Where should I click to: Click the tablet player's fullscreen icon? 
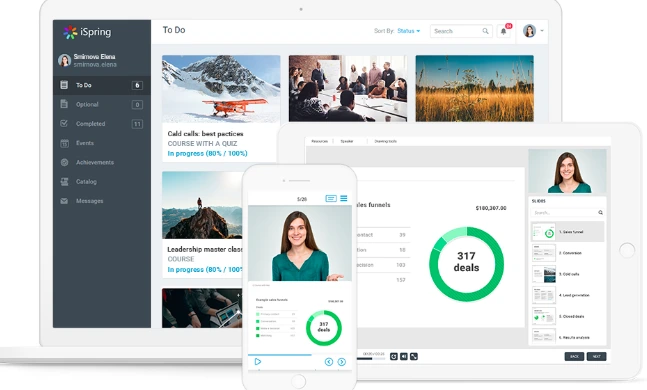click(x=414, y=356)
